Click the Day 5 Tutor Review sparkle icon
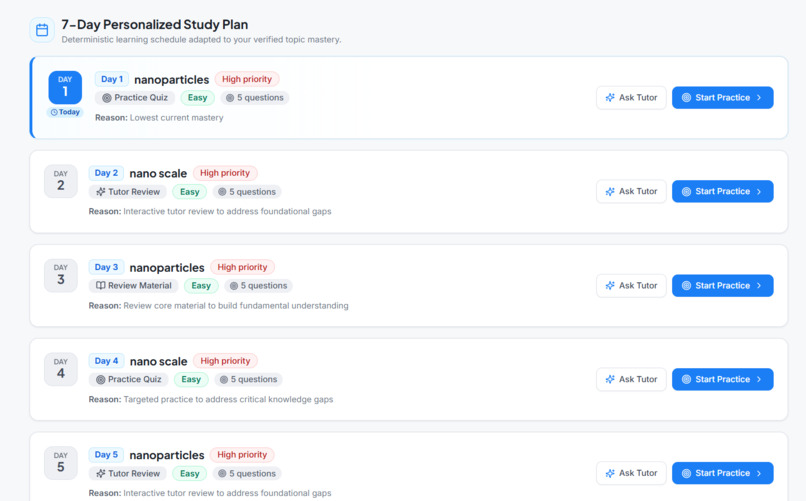 point(101,473)
